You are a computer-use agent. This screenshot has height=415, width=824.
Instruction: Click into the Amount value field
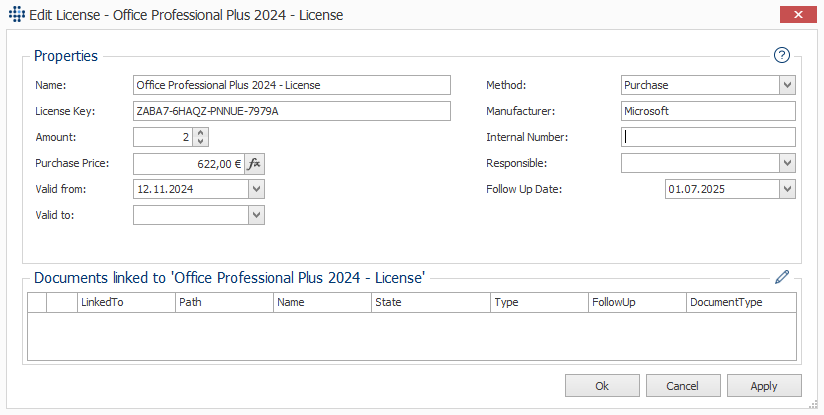163,137
